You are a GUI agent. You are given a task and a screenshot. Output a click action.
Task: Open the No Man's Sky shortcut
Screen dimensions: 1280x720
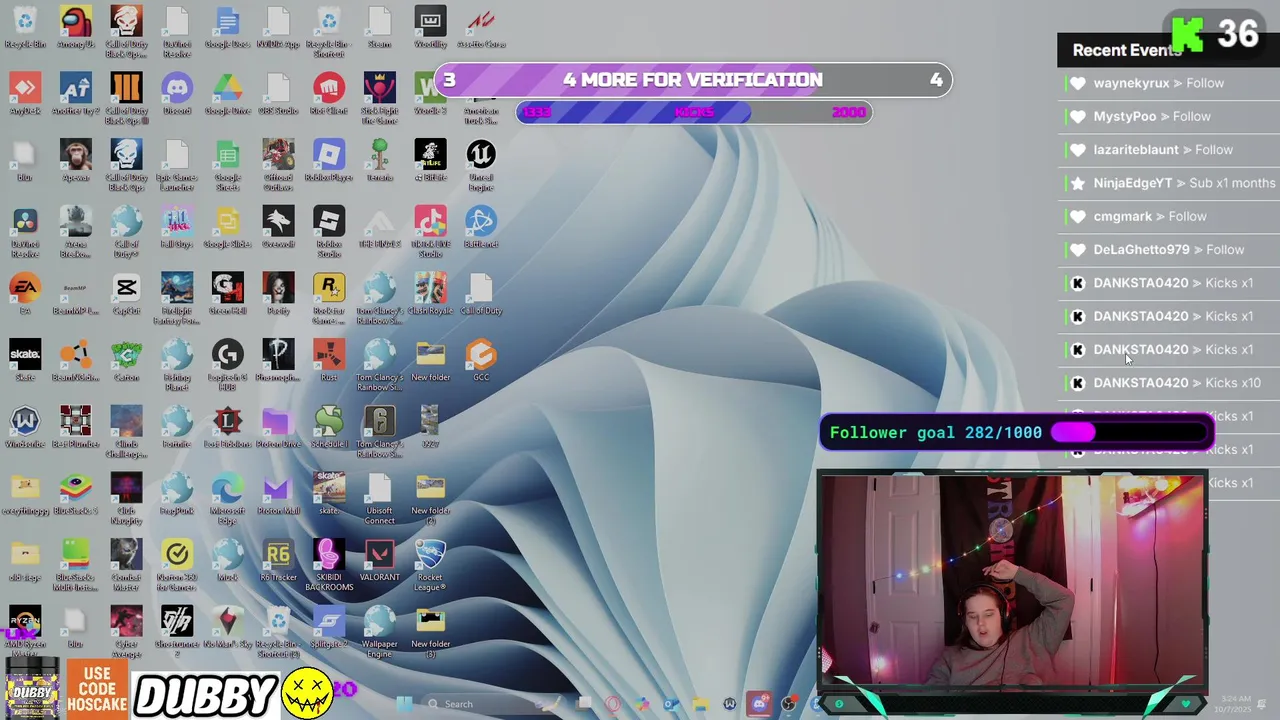pos(227,627)
